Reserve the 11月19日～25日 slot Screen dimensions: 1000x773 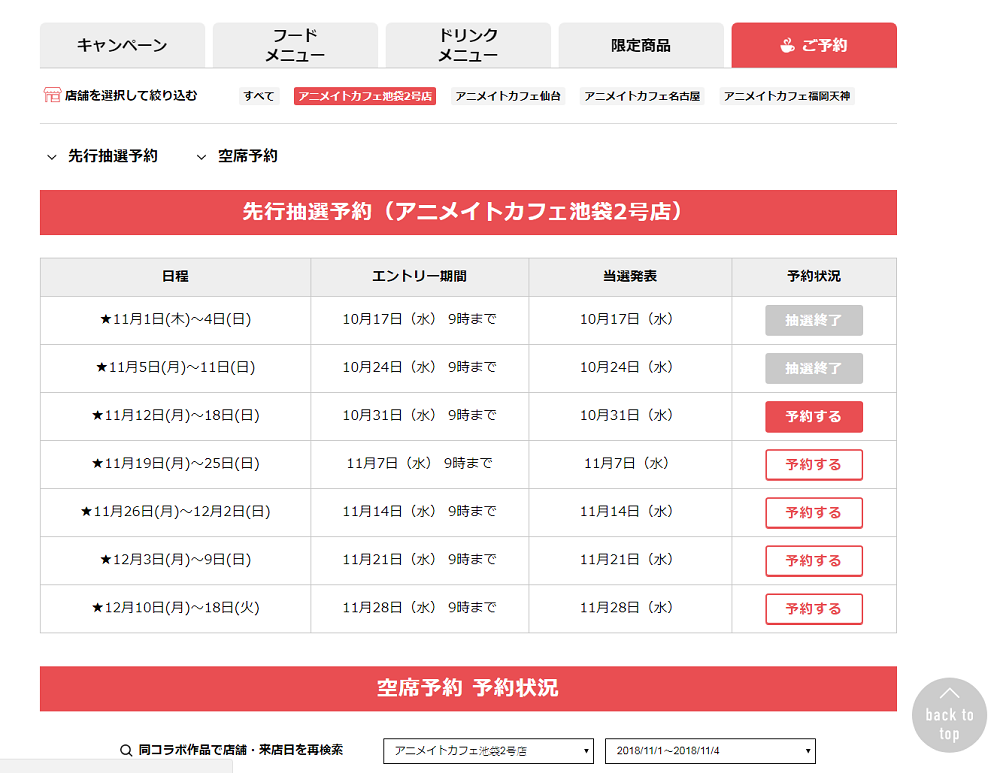(814, 465)
